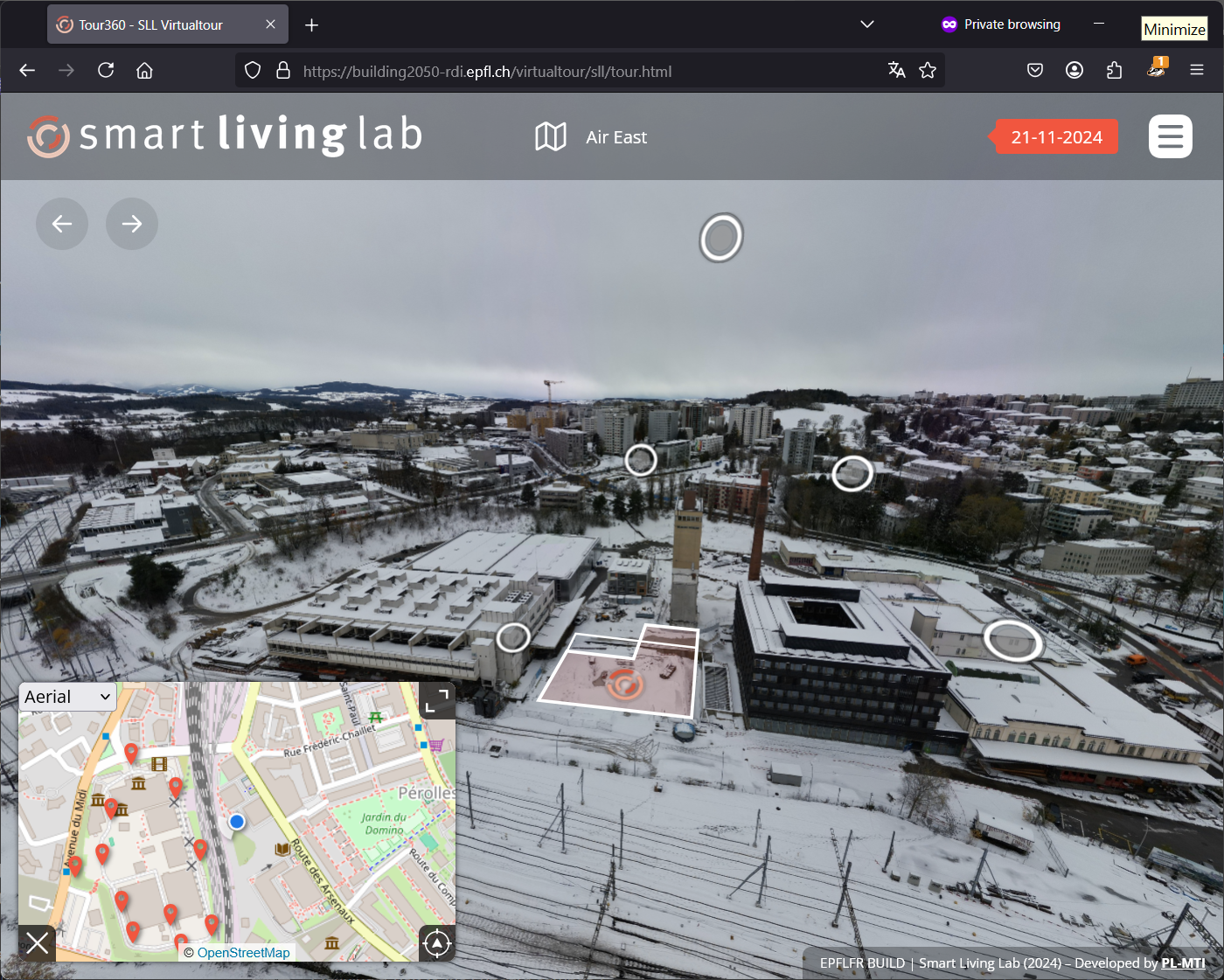Close the minimap with the X button
Image resolution: width=1224 pixels, height=980 pixels.
pyautogui.click(x=38, y=943)
